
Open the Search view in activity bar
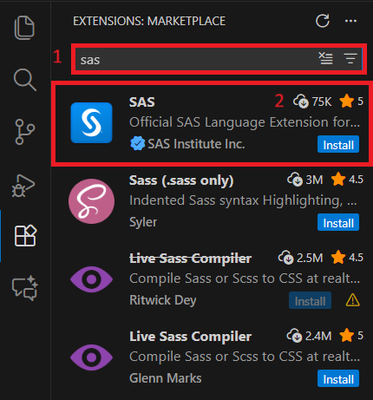click(25, 80)
